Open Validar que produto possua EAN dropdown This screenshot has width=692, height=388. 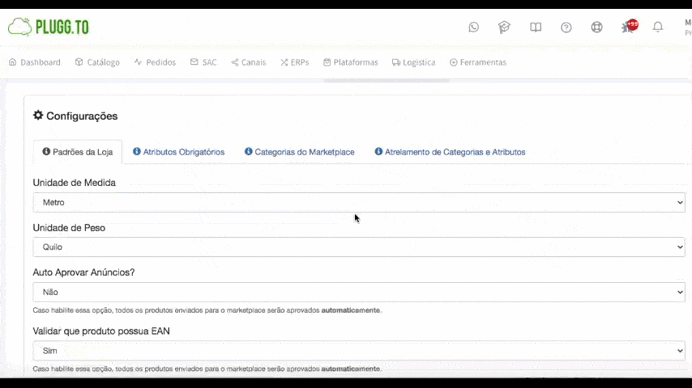[x=359, y=350]
